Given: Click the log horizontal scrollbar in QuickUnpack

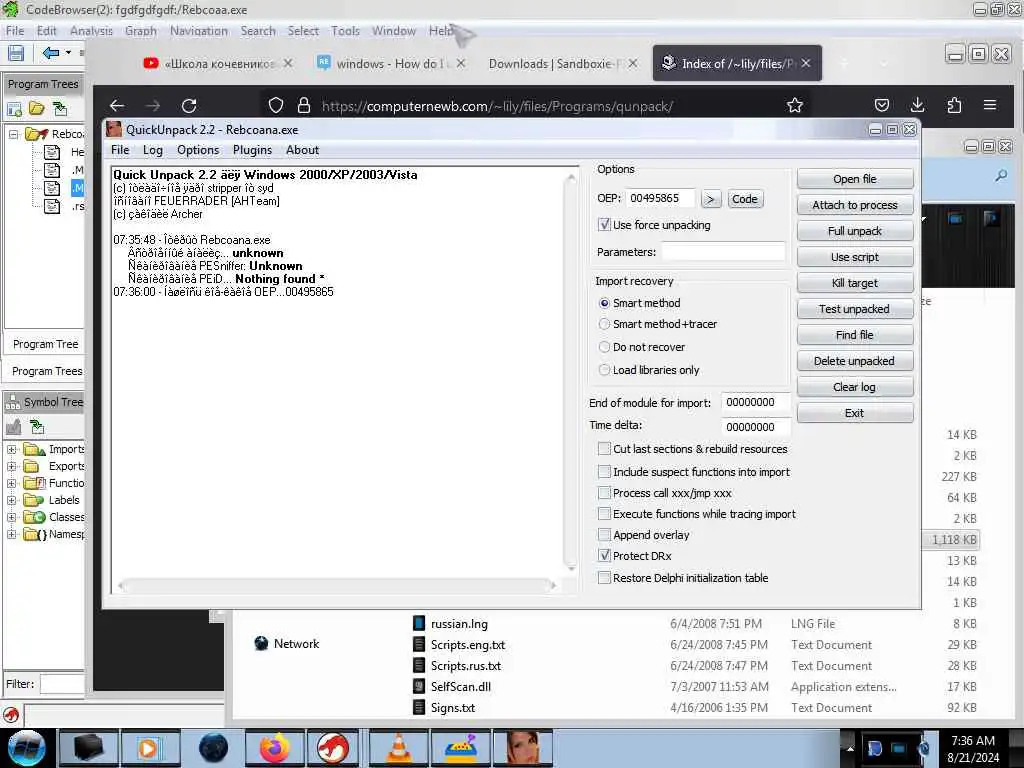Looking at the screenshot, I should (x=337, y=585).
